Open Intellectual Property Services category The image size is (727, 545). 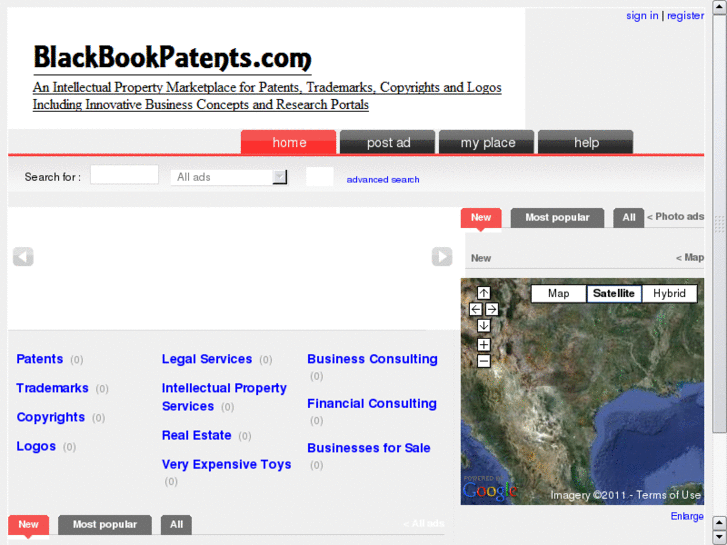224,397
